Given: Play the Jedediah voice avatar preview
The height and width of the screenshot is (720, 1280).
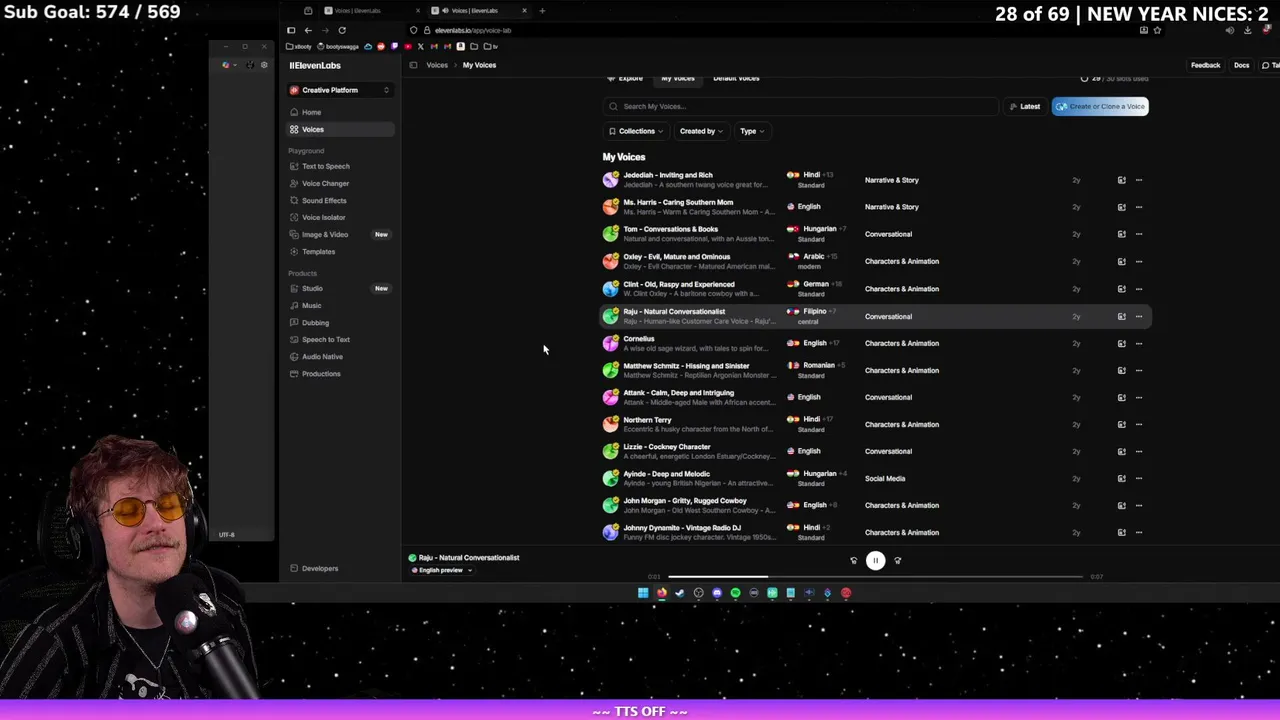Looking at the screenshot, I should 610,180.
